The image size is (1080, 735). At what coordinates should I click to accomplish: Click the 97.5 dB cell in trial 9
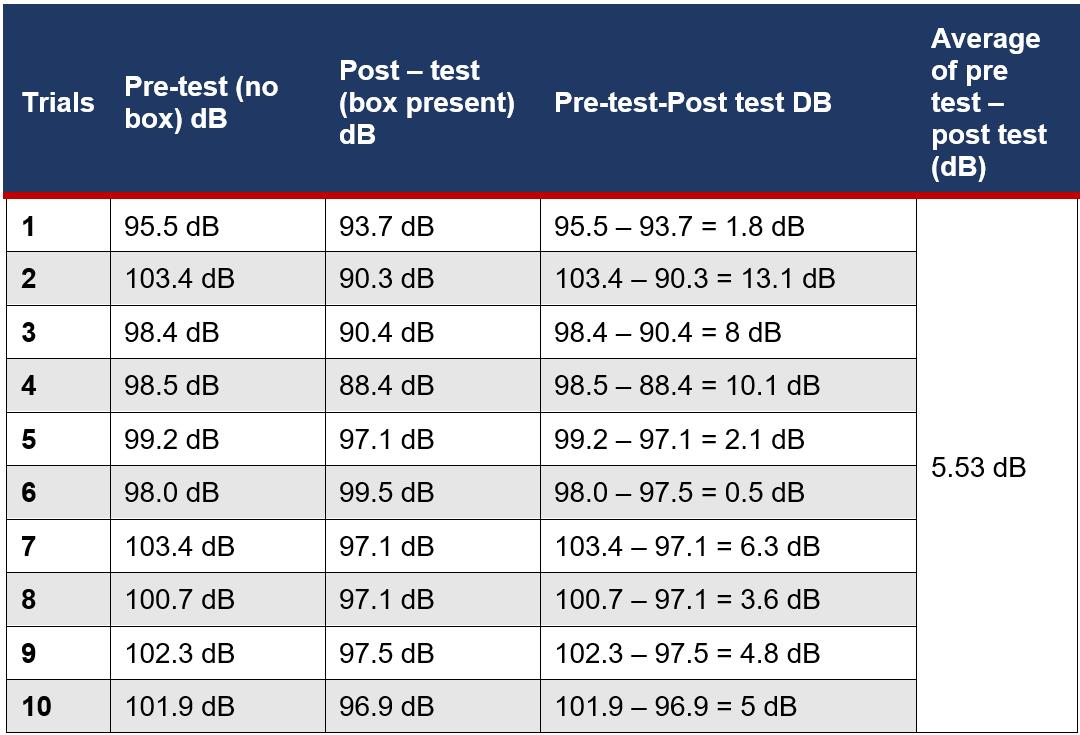tap(433, 653)
